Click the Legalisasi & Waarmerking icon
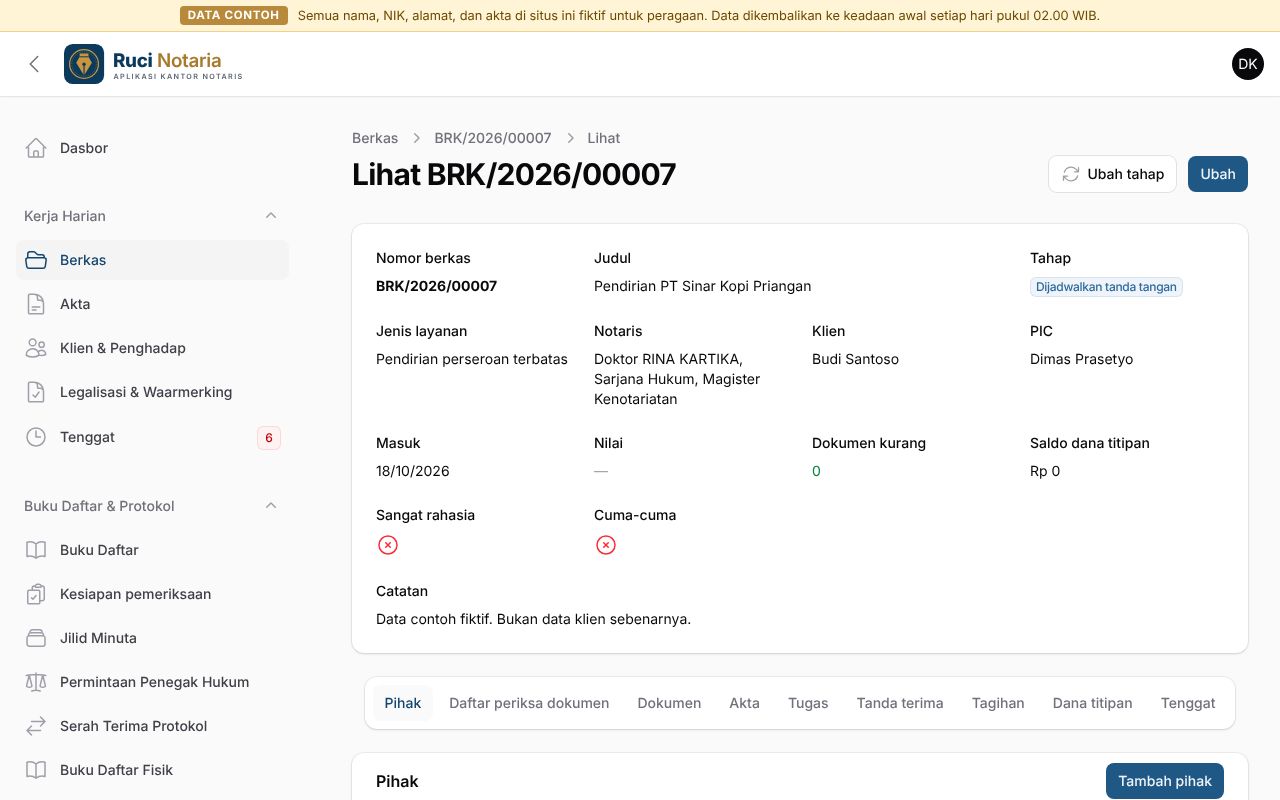 tap(36, 392)
